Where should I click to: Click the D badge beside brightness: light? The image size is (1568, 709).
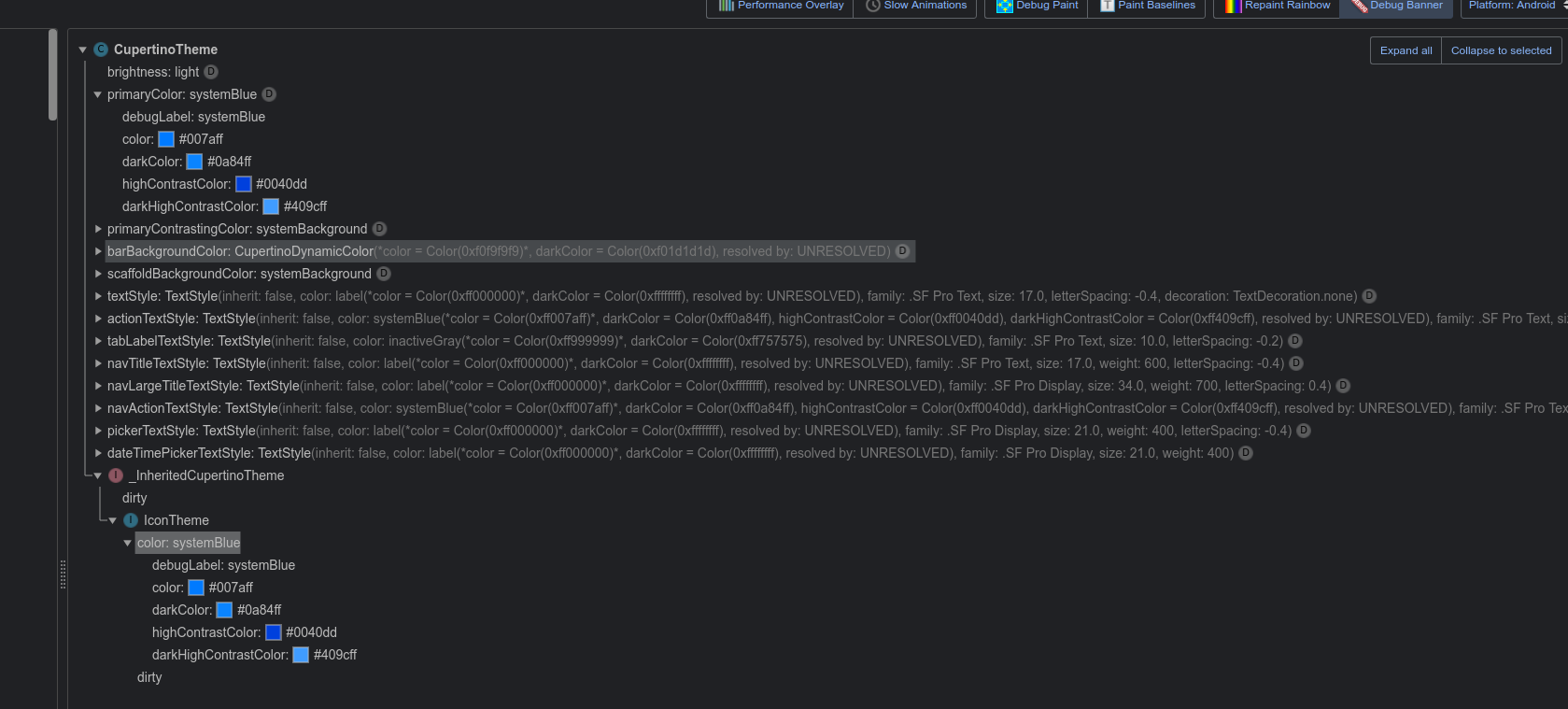click(211, 72)
